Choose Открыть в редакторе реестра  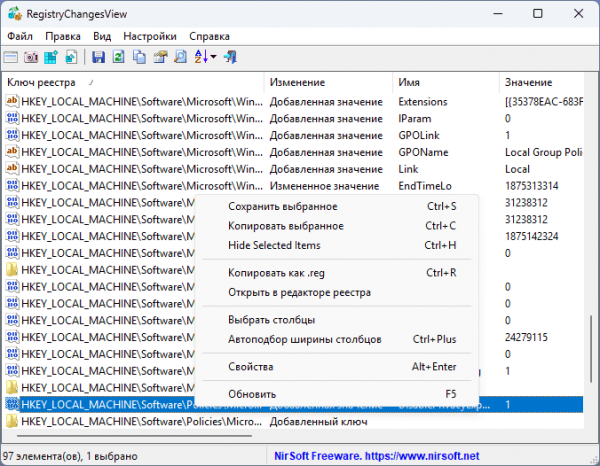337,293
